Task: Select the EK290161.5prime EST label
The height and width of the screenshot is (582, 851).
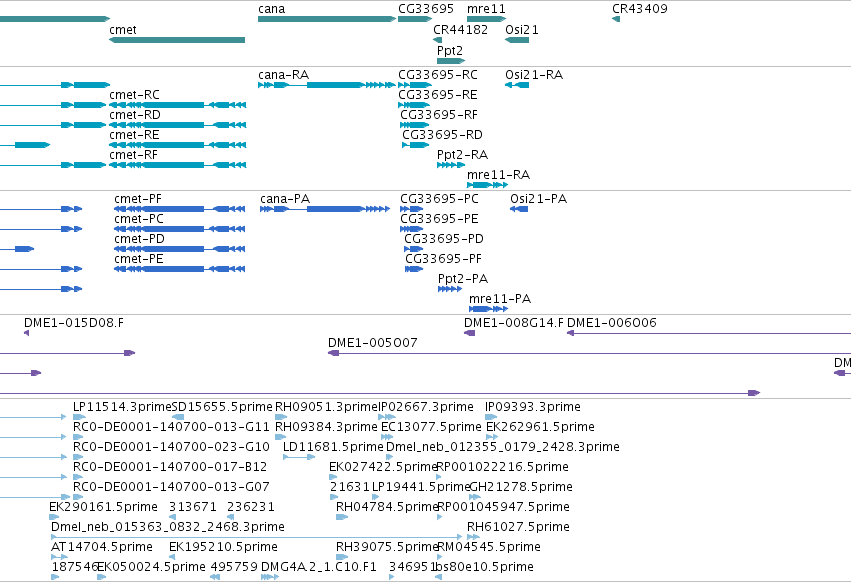Action: tap(104, 508)
